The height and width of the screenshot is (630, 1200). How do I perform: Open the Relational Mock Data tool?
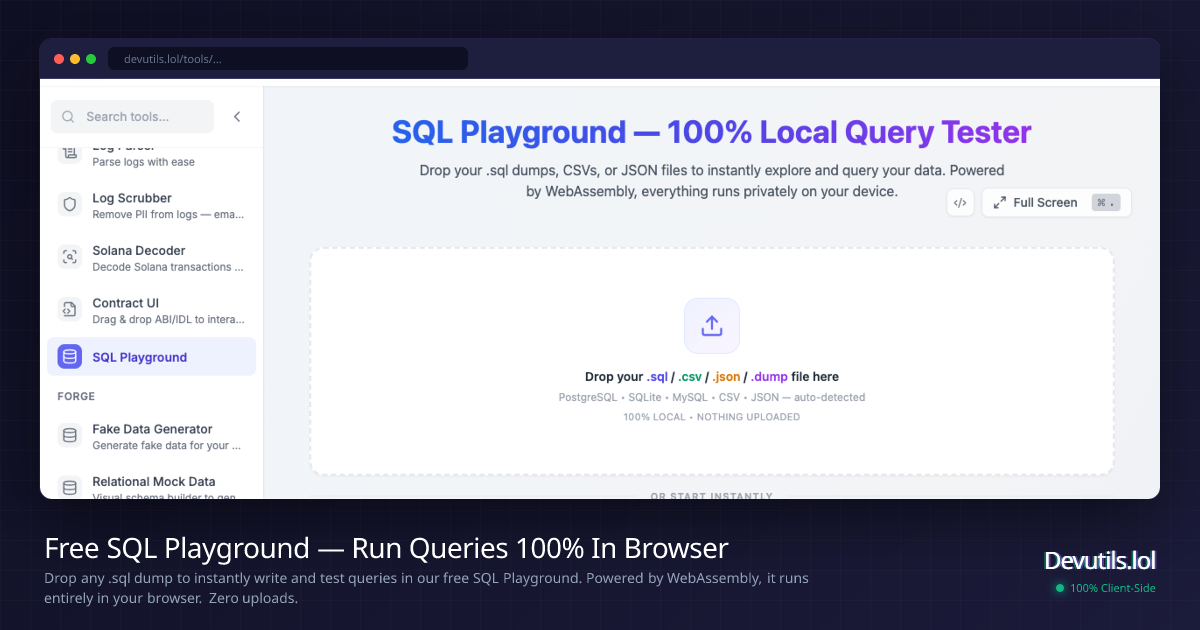pos(151,486)
